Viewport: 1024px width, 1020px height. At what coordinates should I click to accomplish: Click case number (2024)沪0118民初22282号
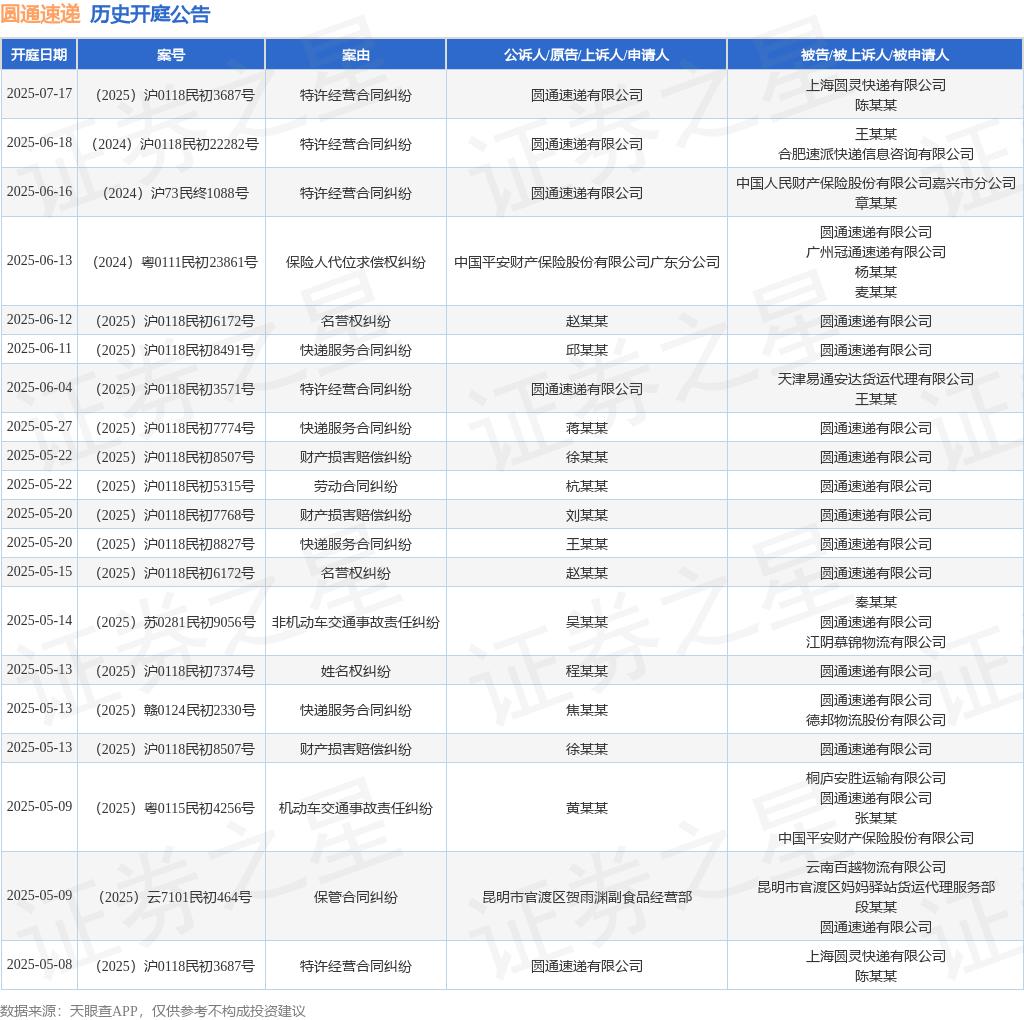(175, 144)
